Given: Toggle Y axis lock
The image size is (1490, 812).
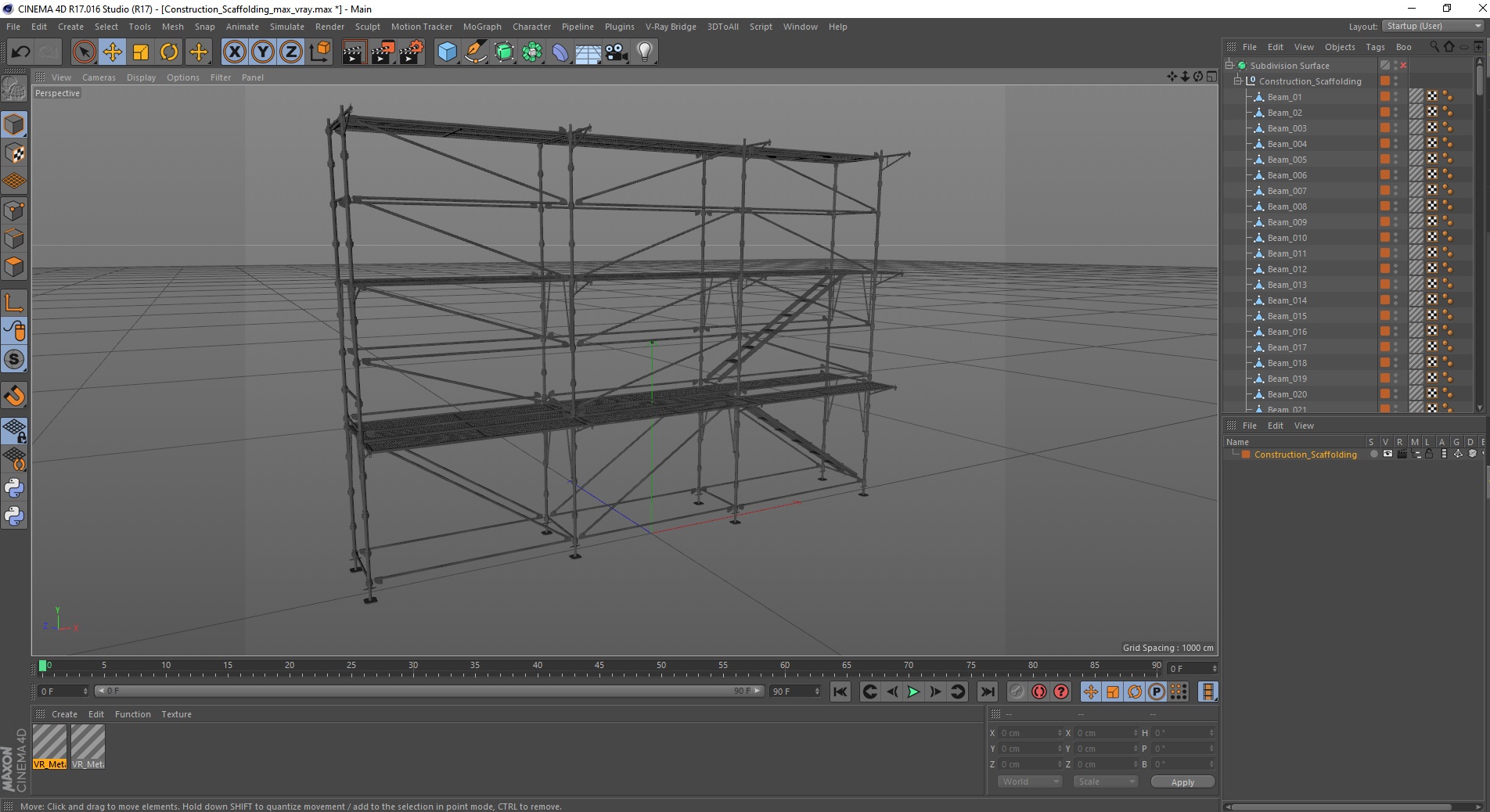Looking at the screenshot, I should point(263,52).
